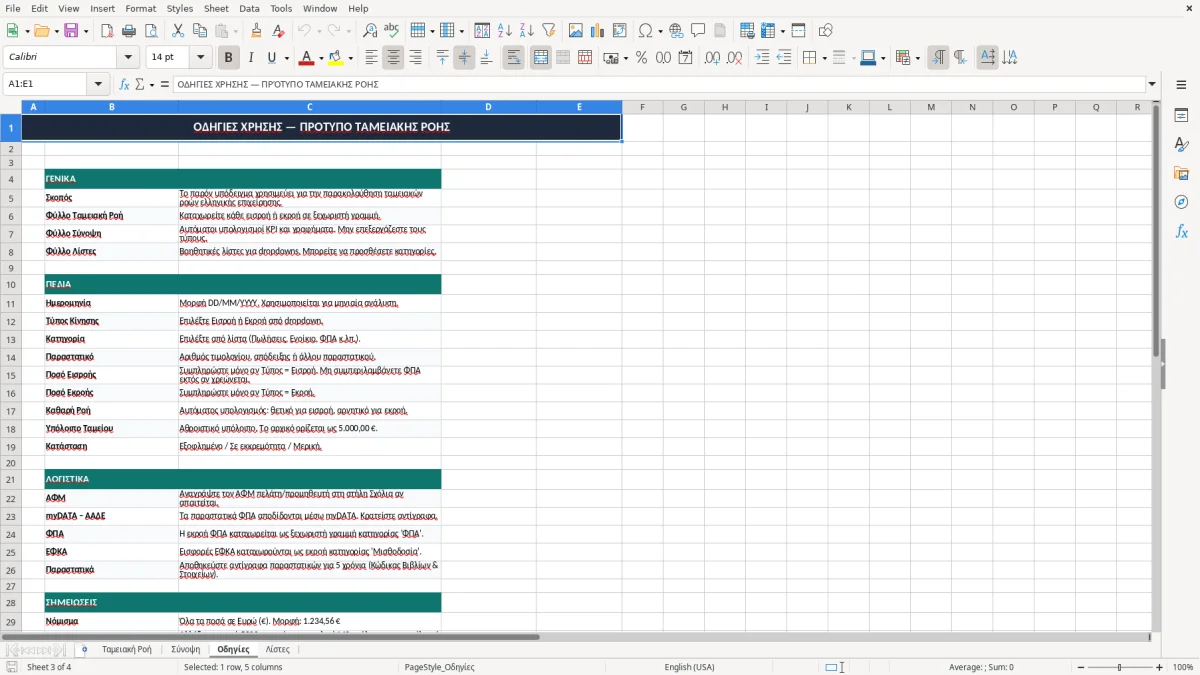Toggle Align Left for cell text
The height and width of the screenshot is (675, 1200).
point(371,58)
